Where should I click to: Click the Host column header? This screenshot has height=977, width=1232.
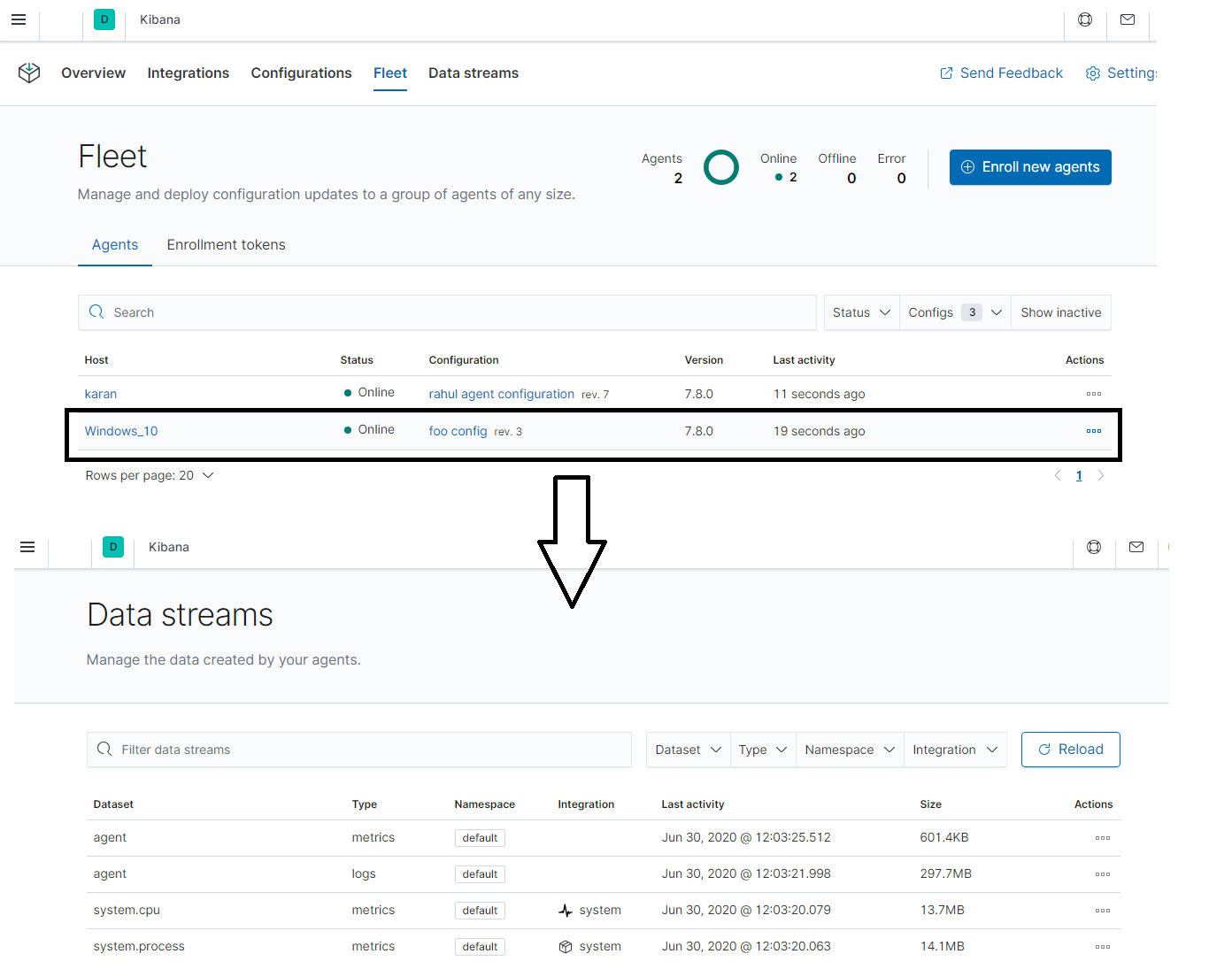click(96, 360)
